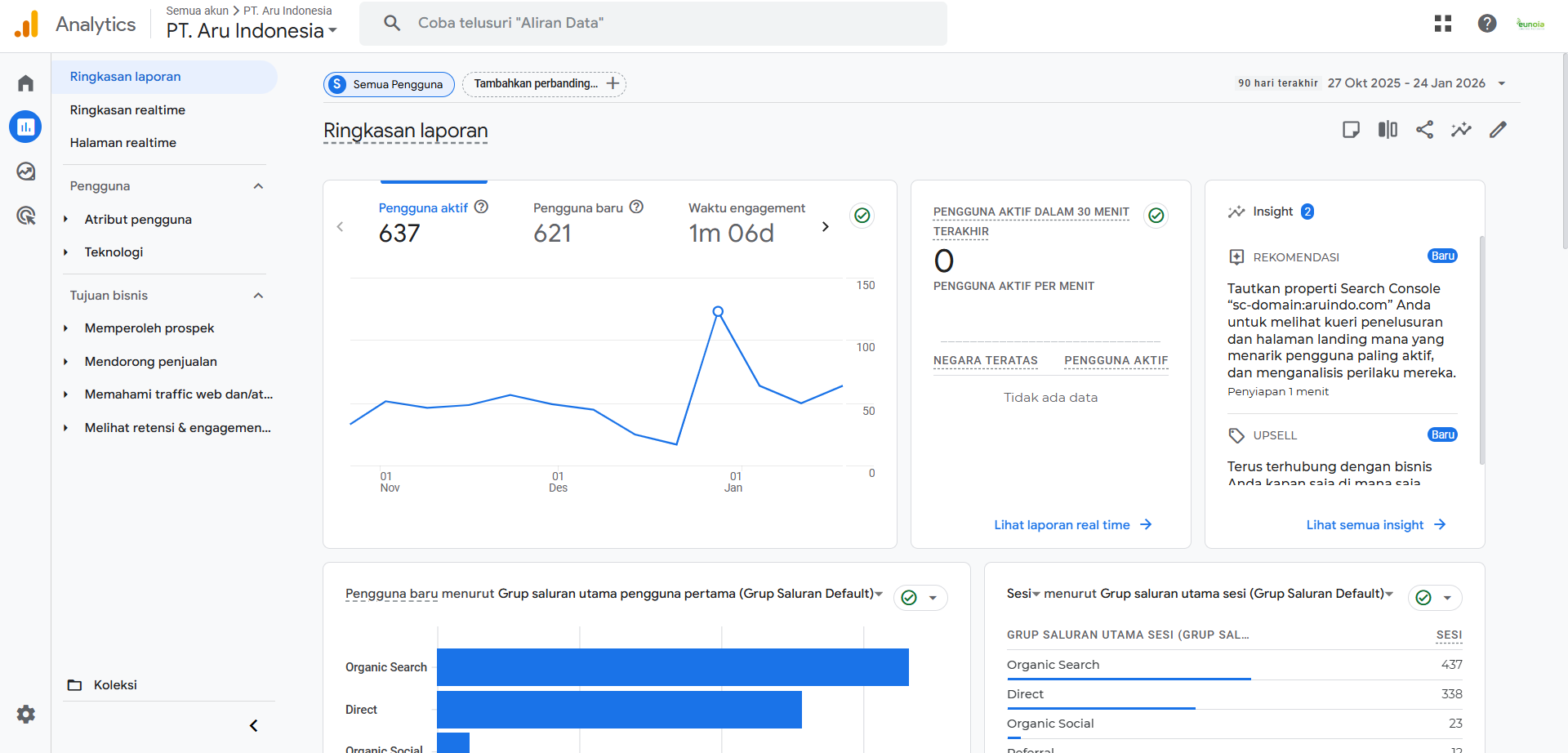
Task: Click the search field Coba telusuri
Action: 653,23
